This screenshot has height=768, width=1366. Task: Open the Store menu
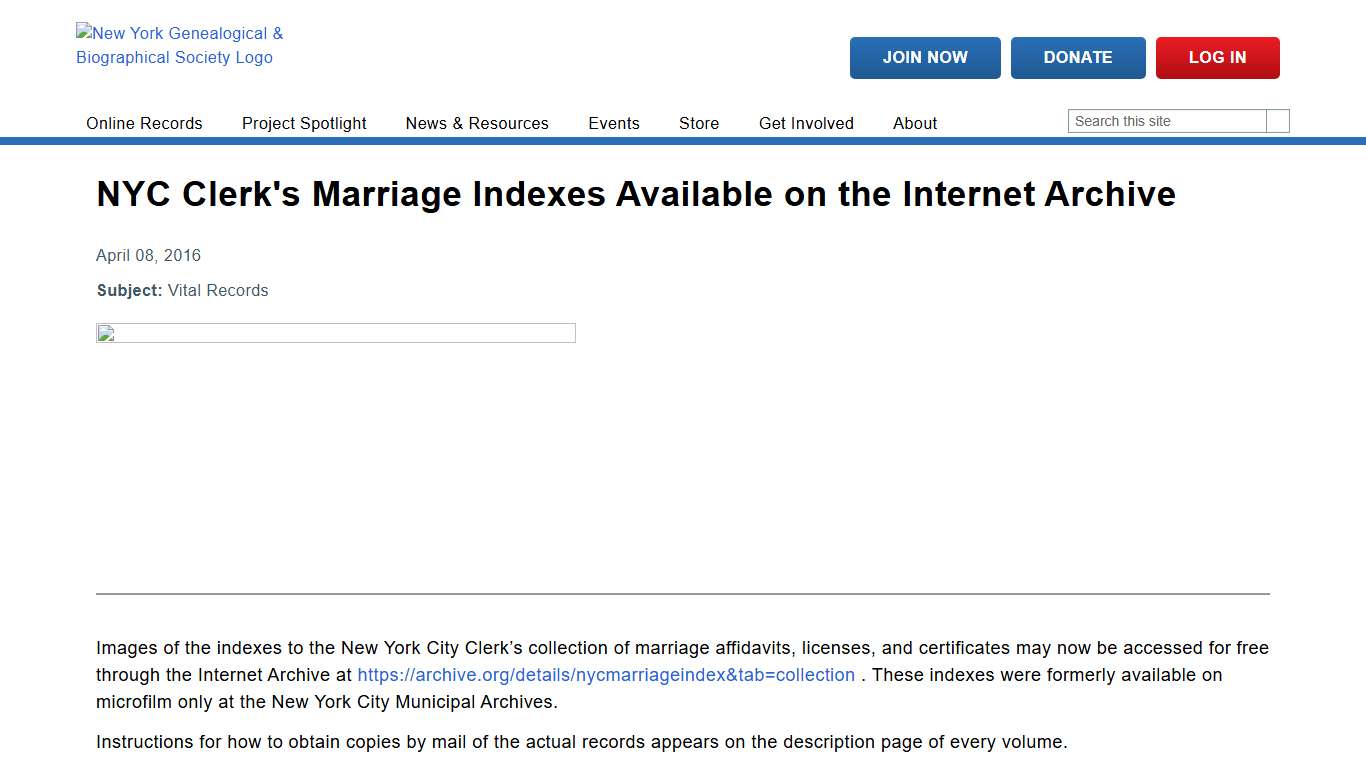(698, 123)
